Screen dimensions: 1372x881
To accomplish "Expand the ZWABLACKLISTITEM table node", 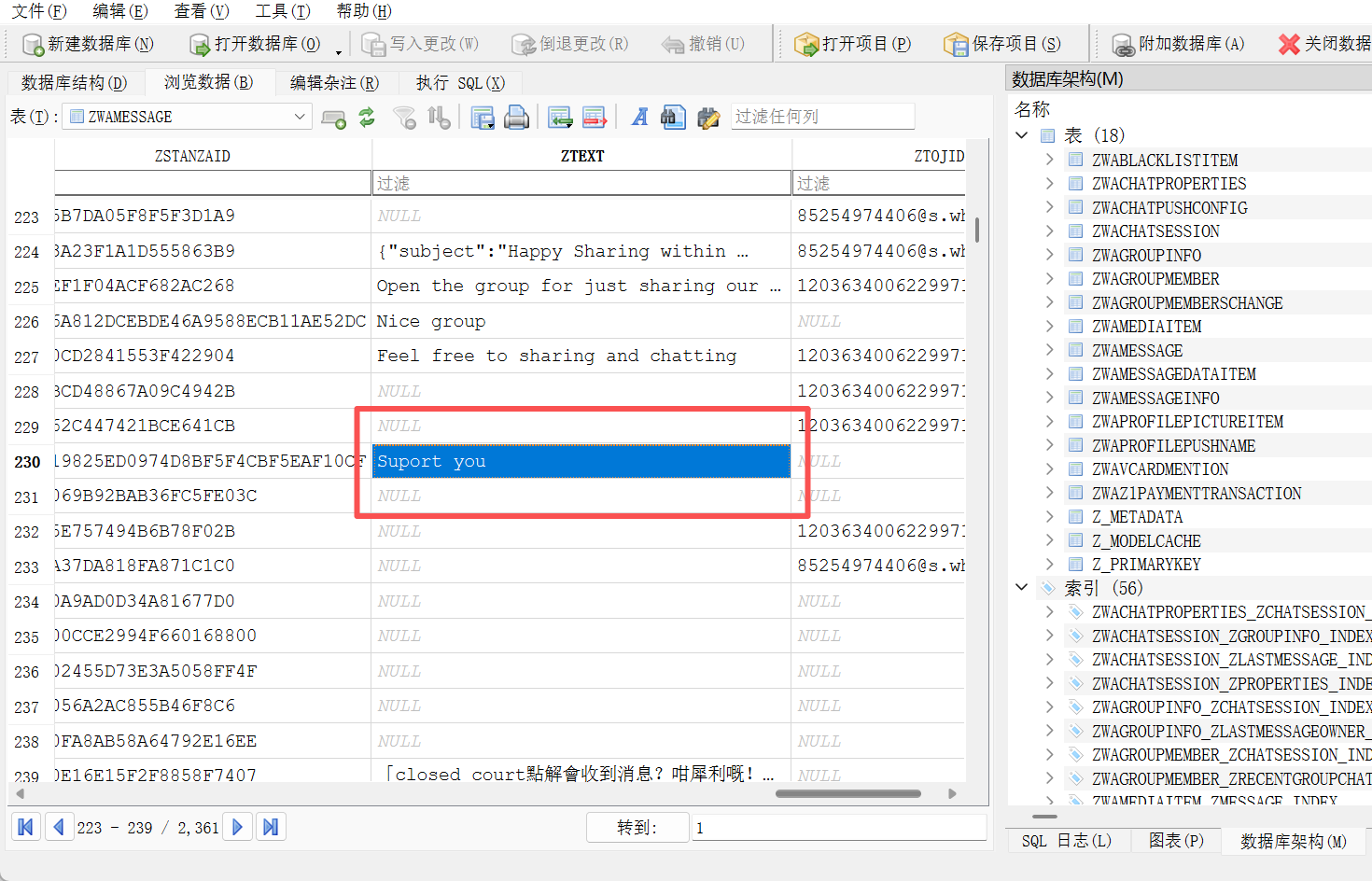I will click(x=1050, y=160).
